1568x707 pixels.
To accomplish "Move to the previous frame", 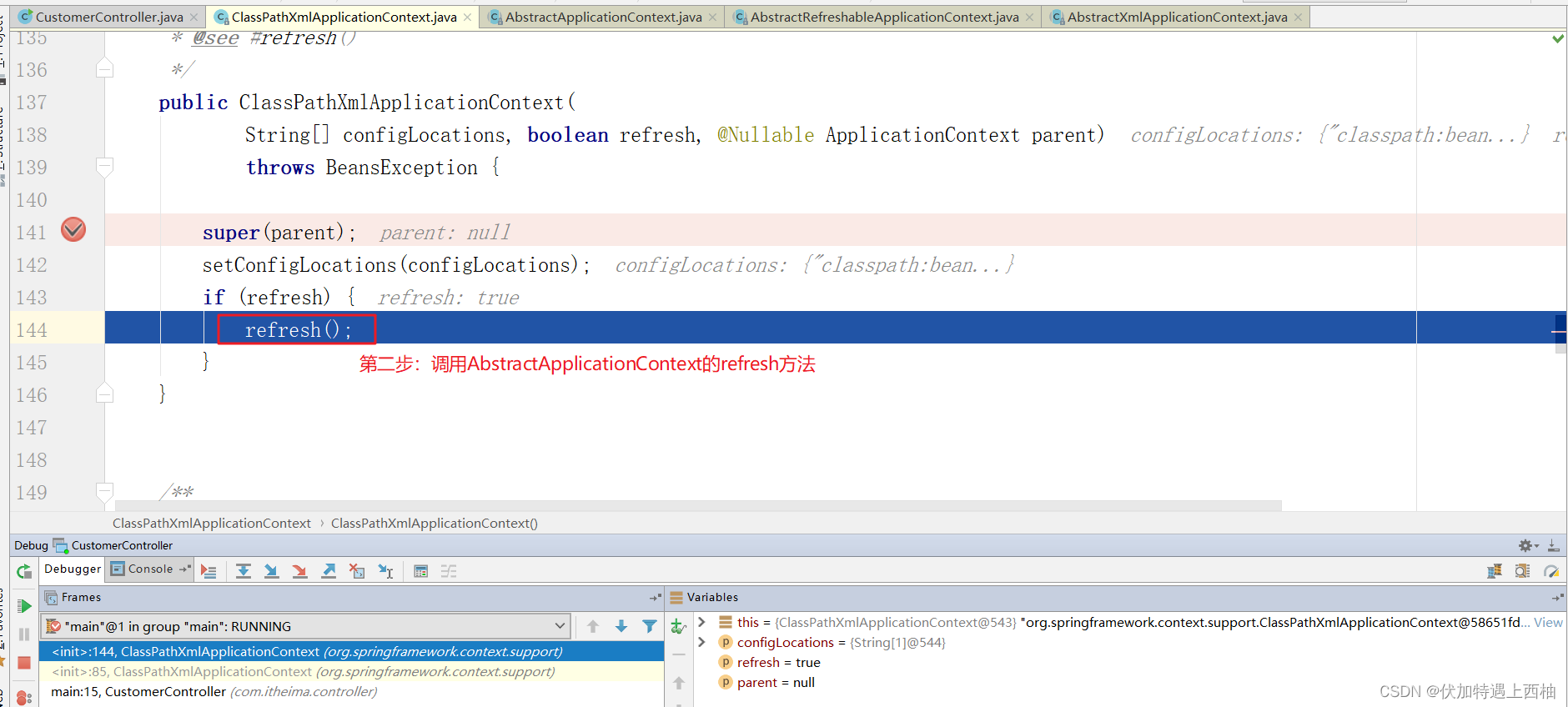I will click(593, 626).
